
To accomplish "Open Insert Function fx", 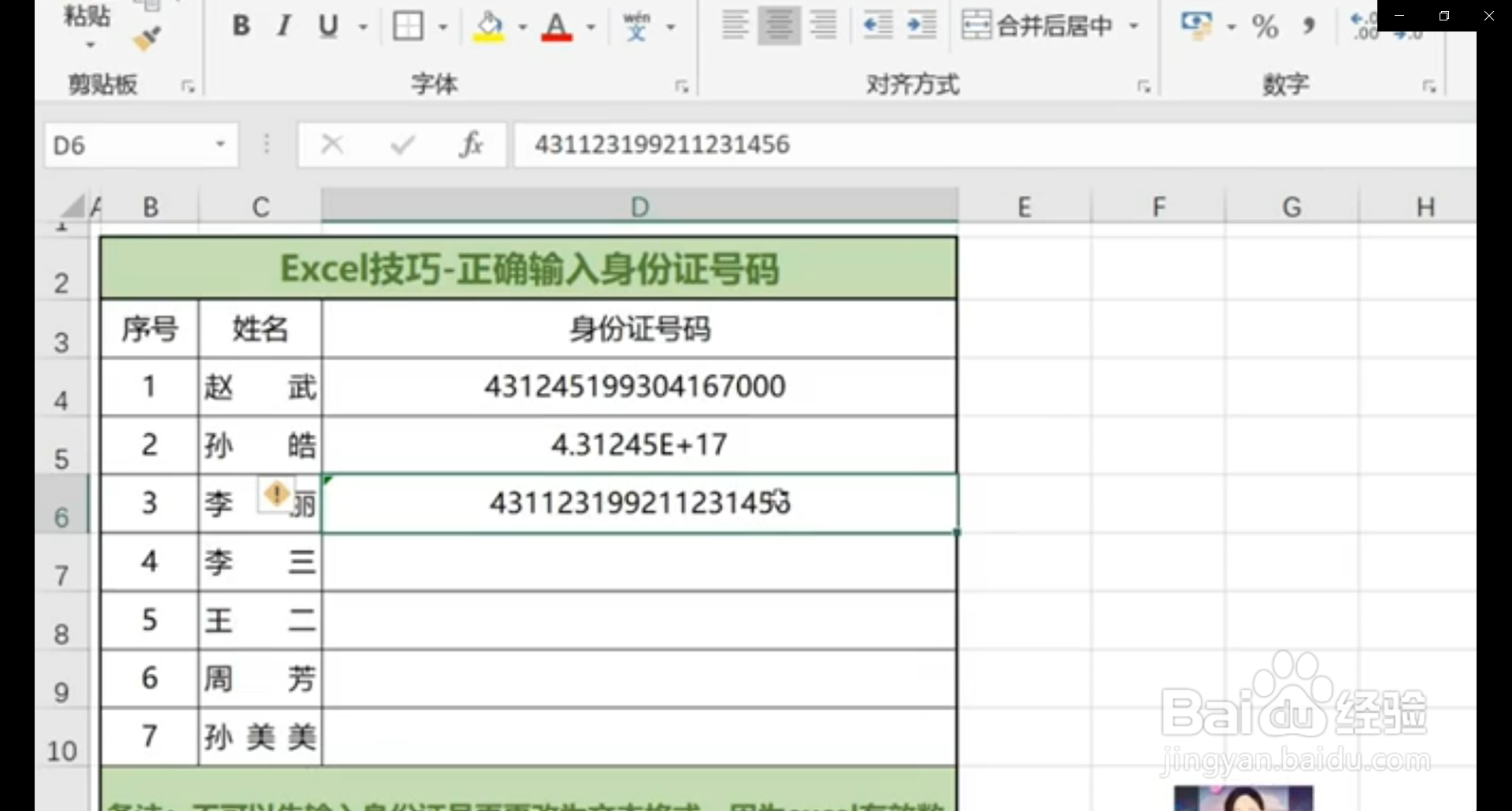I will click(472, 144).
